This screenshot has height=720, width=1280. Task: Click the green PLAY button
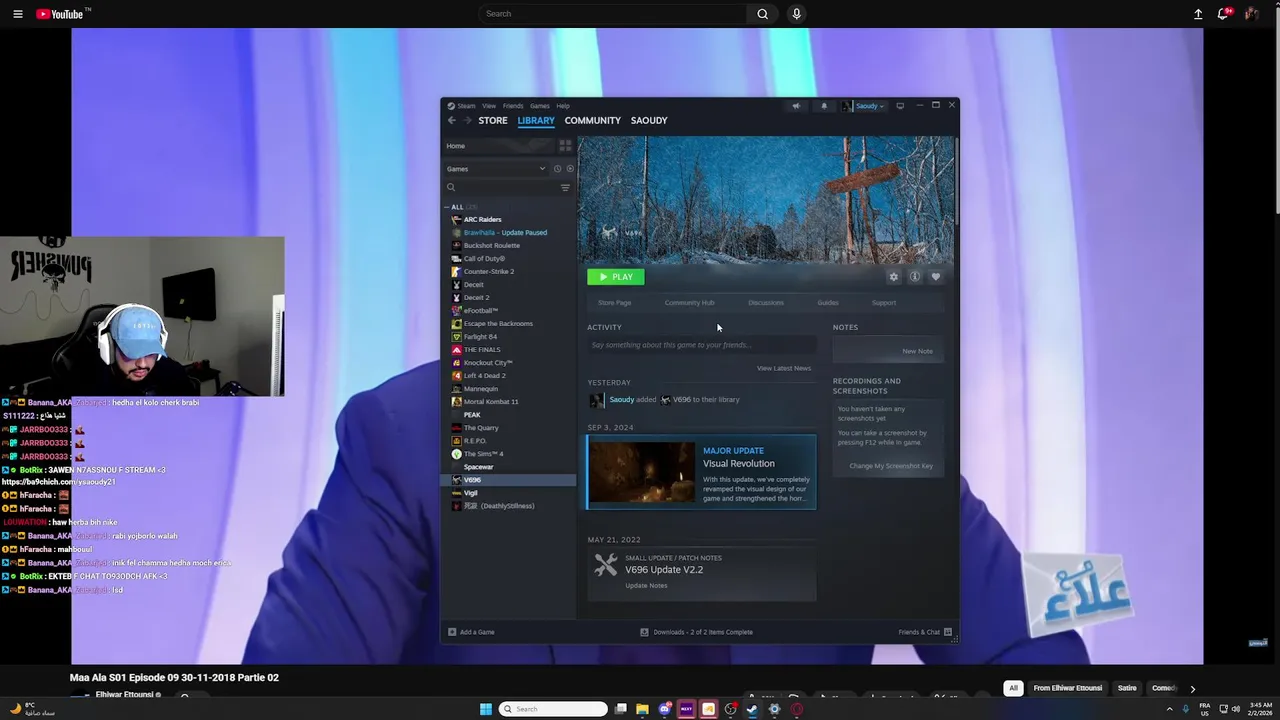click(x=616, y=277)
